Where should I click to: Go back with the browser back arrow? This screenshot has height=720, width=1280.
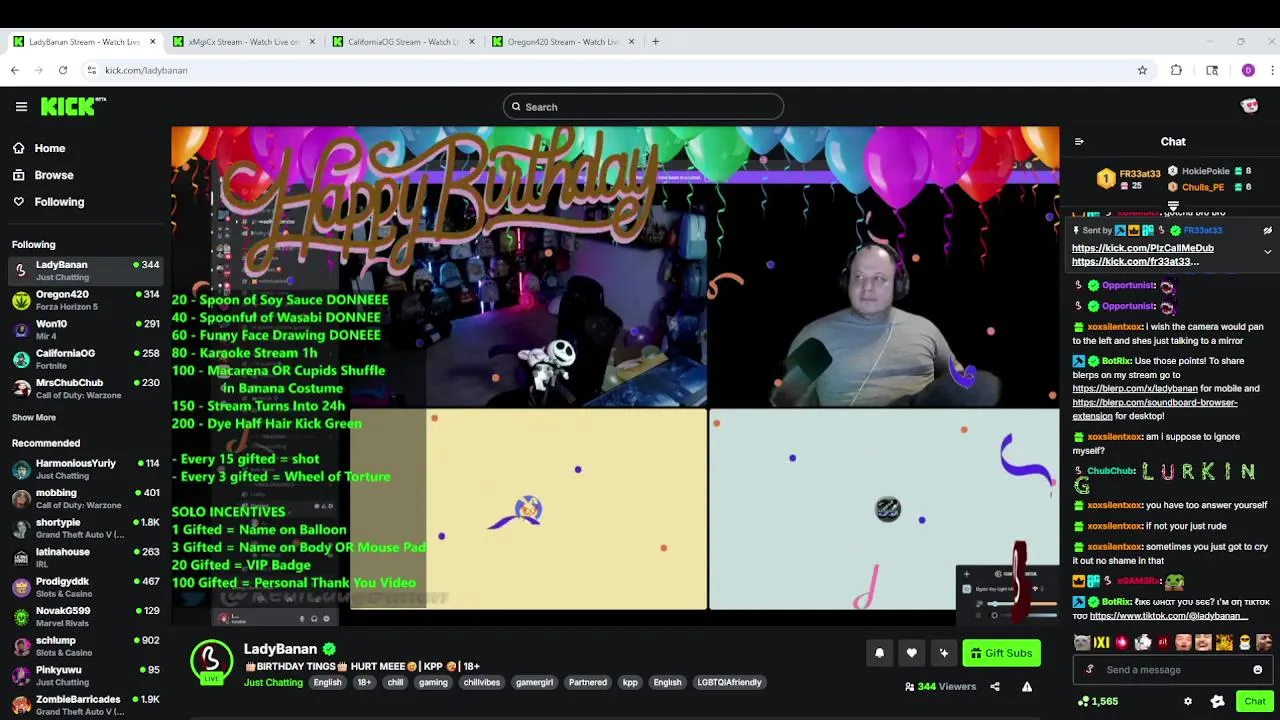click(x=15, y=70)
